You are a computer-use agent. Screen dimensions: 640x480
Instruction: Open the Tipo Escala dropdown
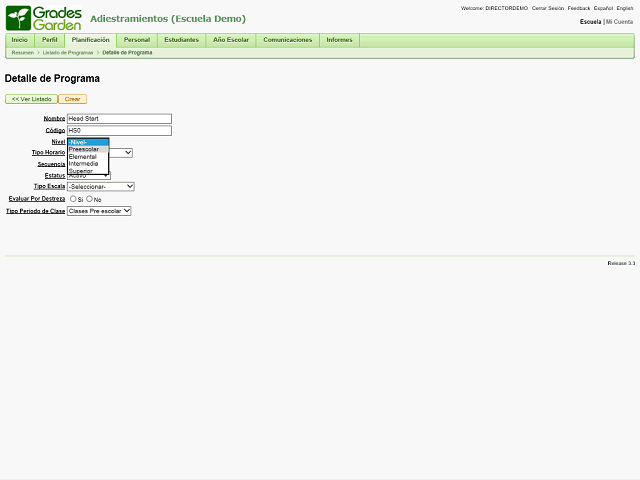point(101,187)
